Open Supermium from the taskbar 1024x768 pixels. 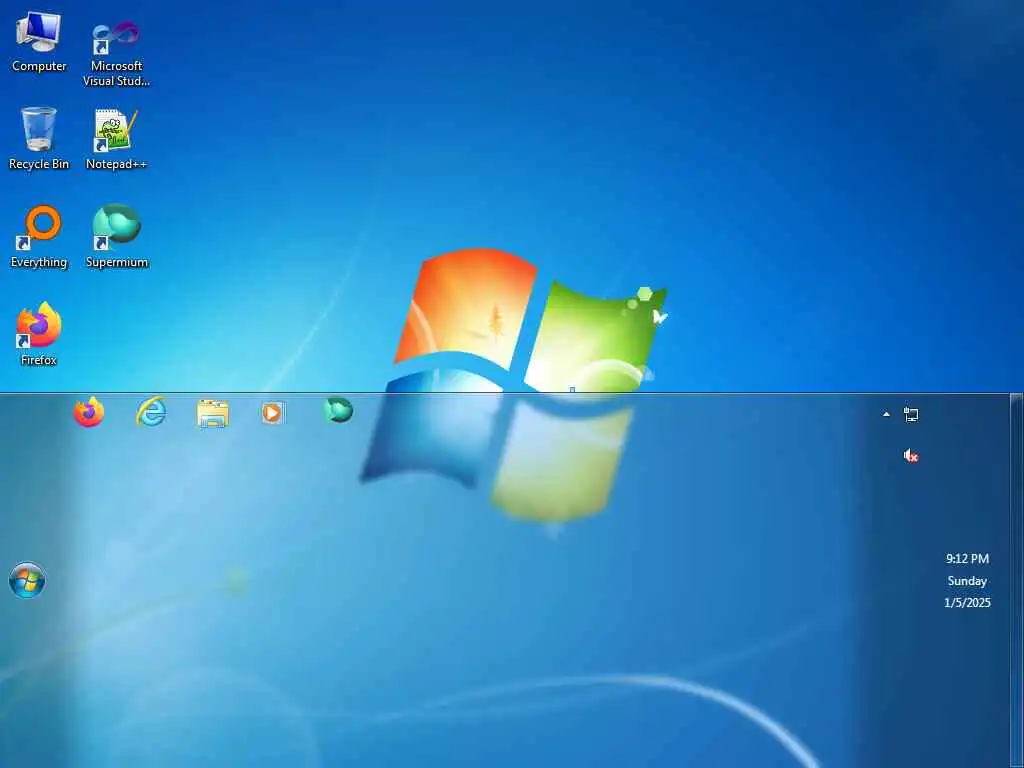point(338,410)
